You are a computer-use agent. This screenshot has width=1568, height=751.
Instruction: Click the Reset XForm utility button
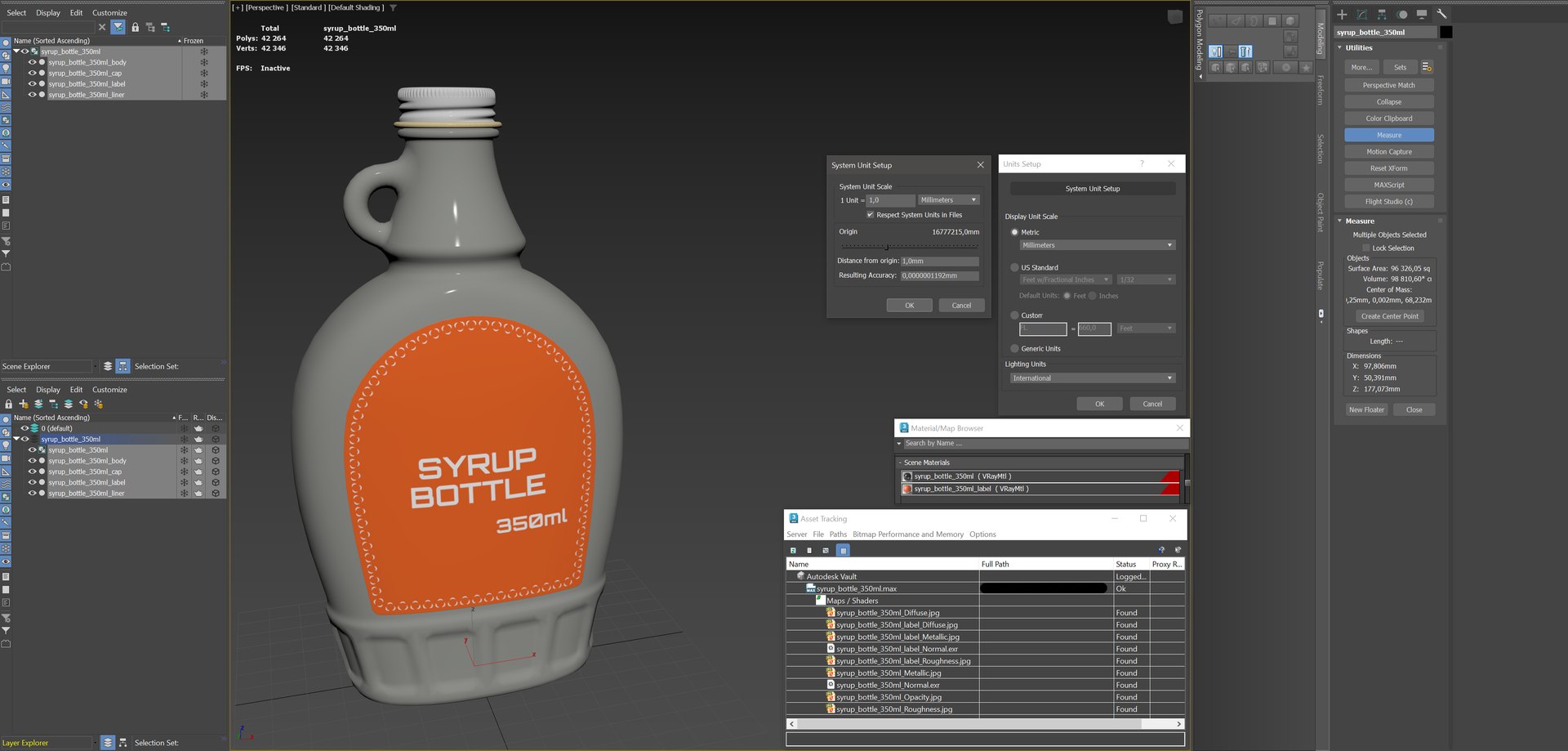point(1388,168)
